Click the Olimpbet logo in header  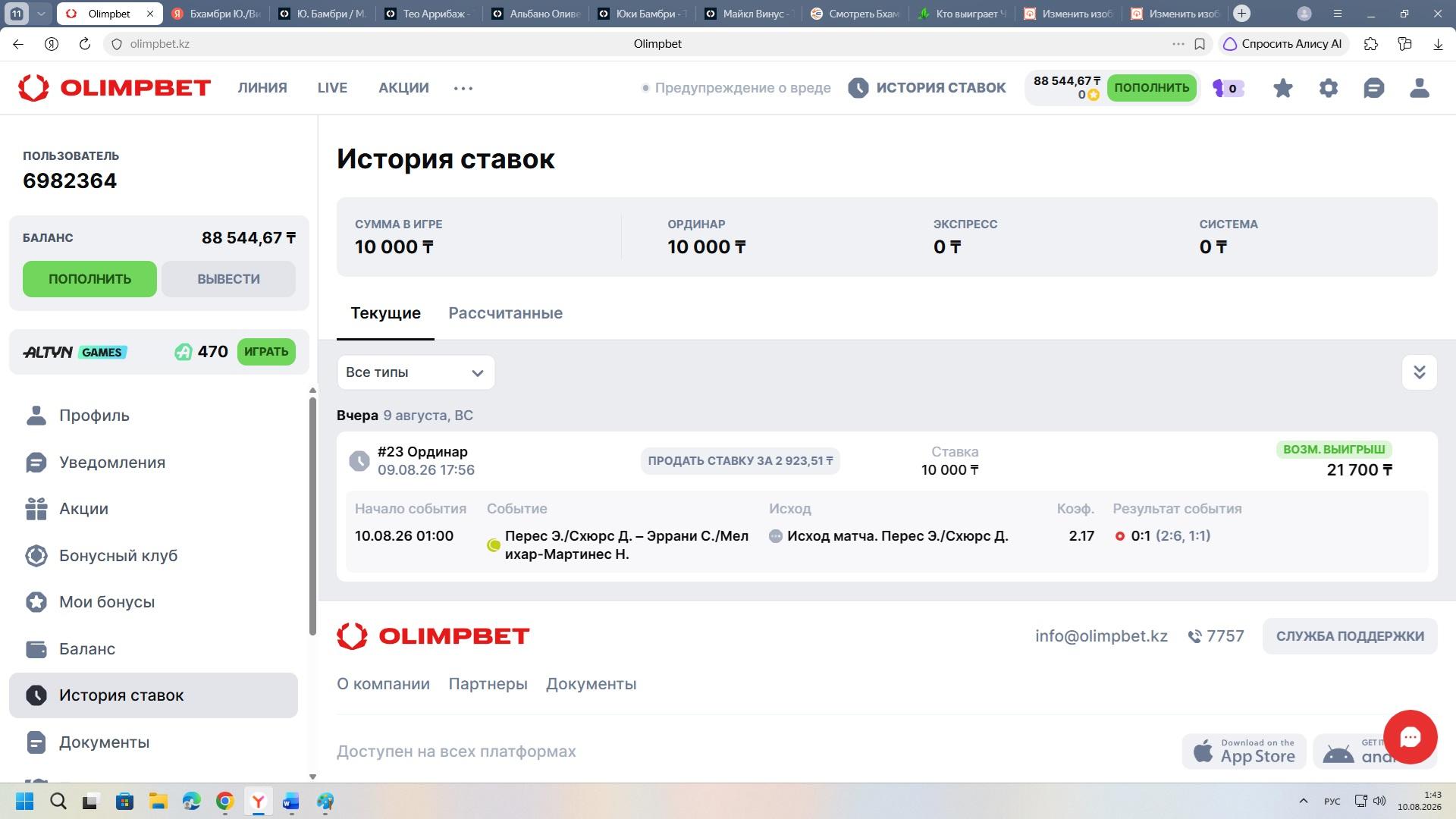115,88
